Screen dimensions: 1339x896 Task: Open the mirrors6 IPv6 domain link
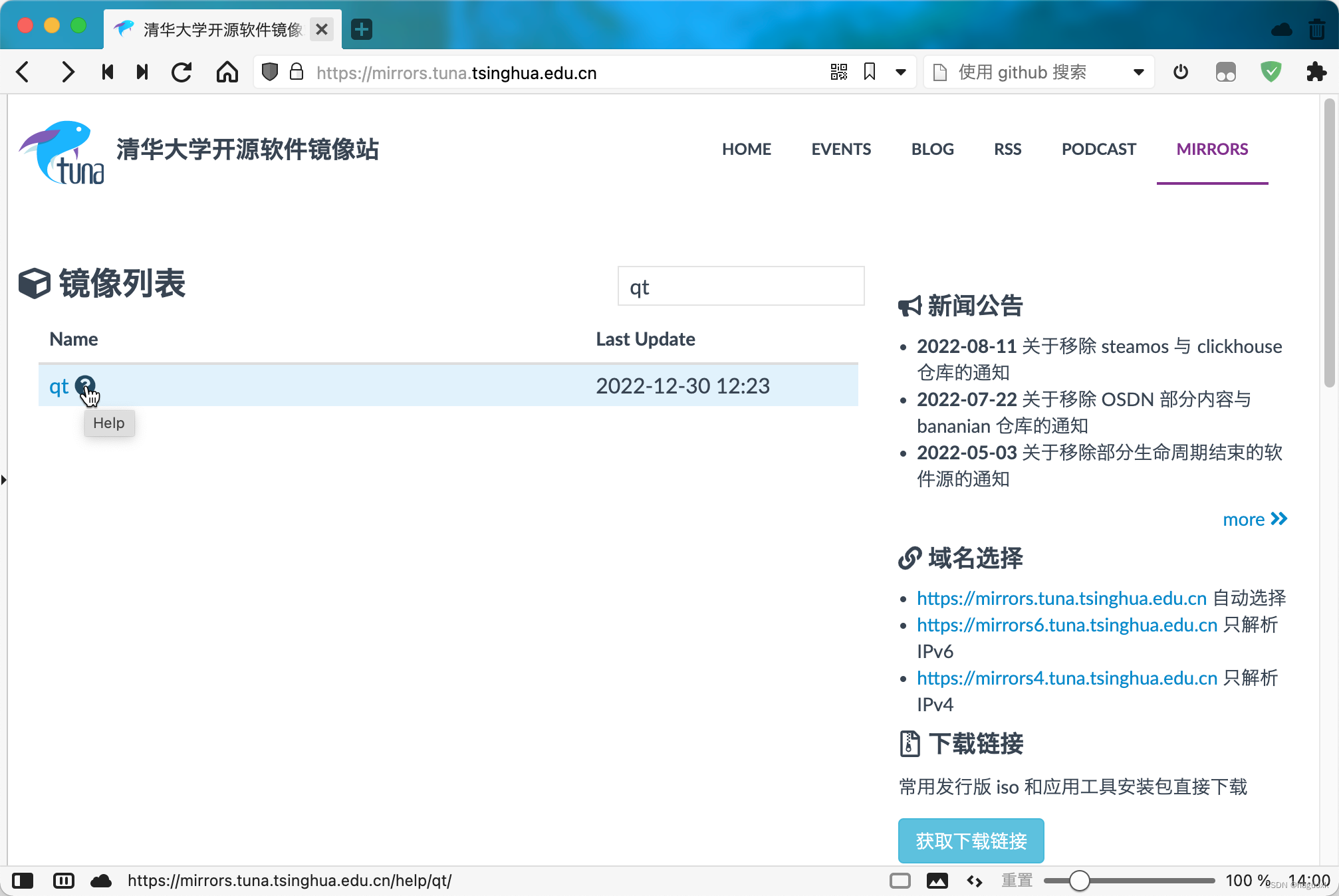[1066, 625]
